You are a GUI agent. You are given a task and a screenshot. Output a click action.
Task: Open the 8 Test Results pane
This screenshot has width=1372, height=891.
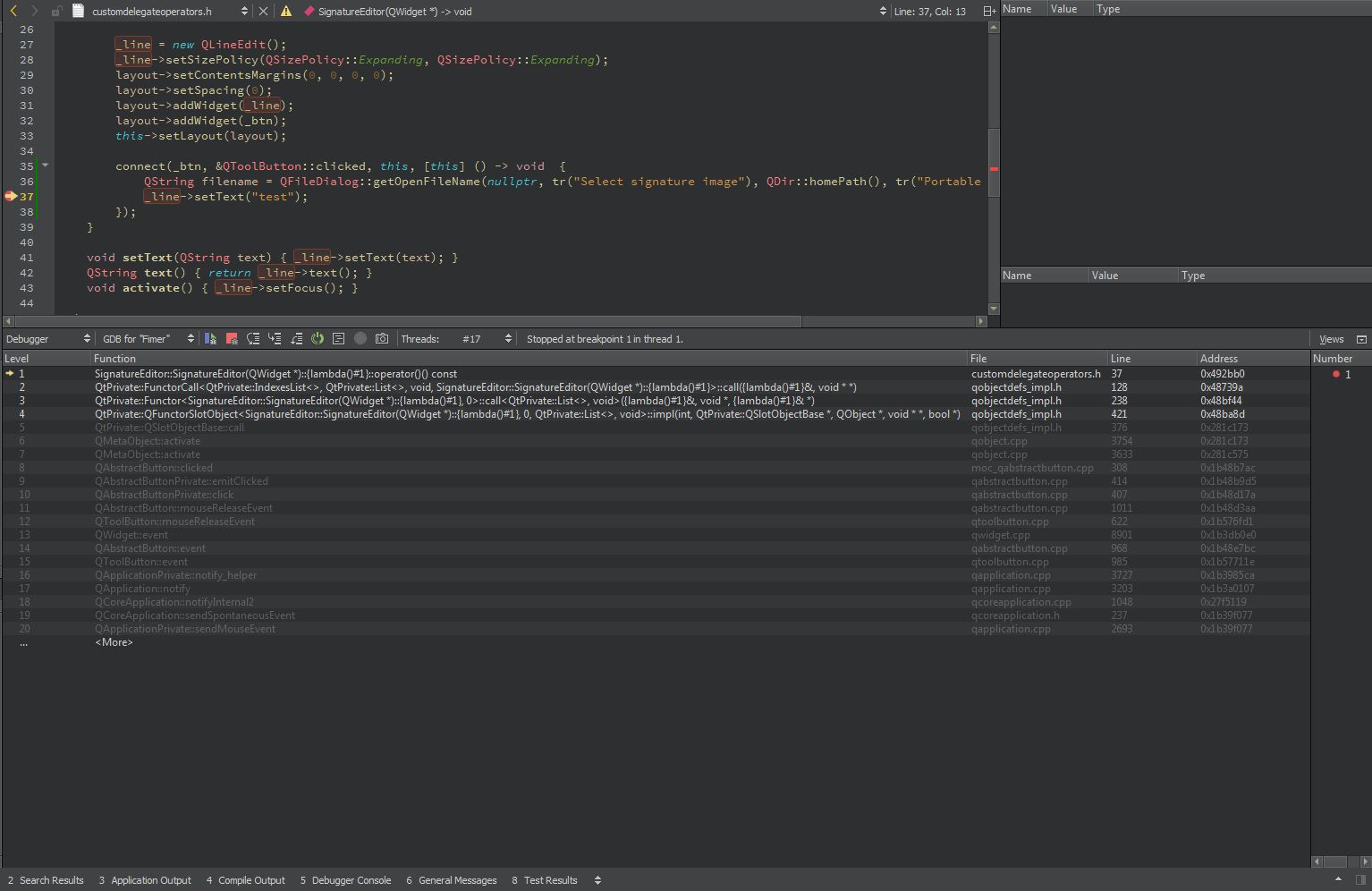545,880
